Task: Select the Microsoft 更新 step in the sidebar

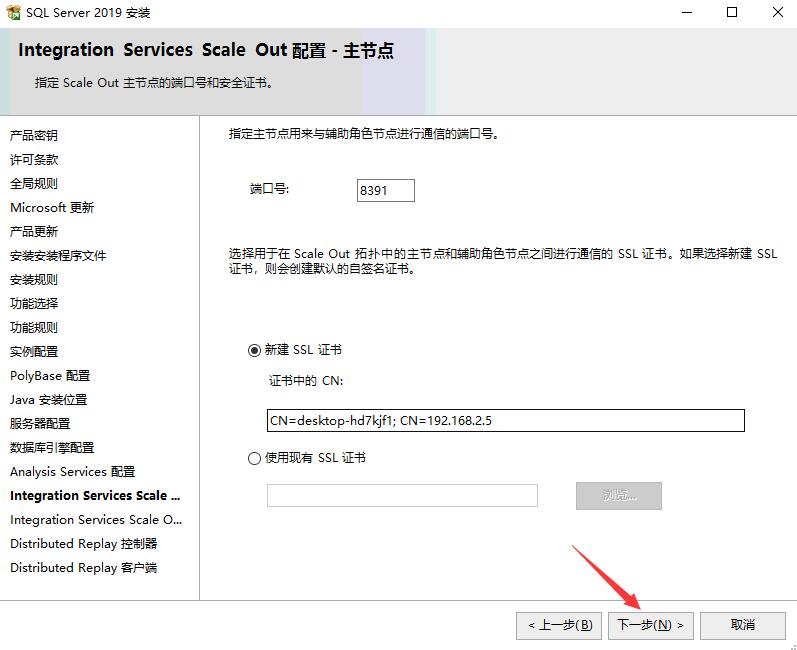Action: (52, 207)
